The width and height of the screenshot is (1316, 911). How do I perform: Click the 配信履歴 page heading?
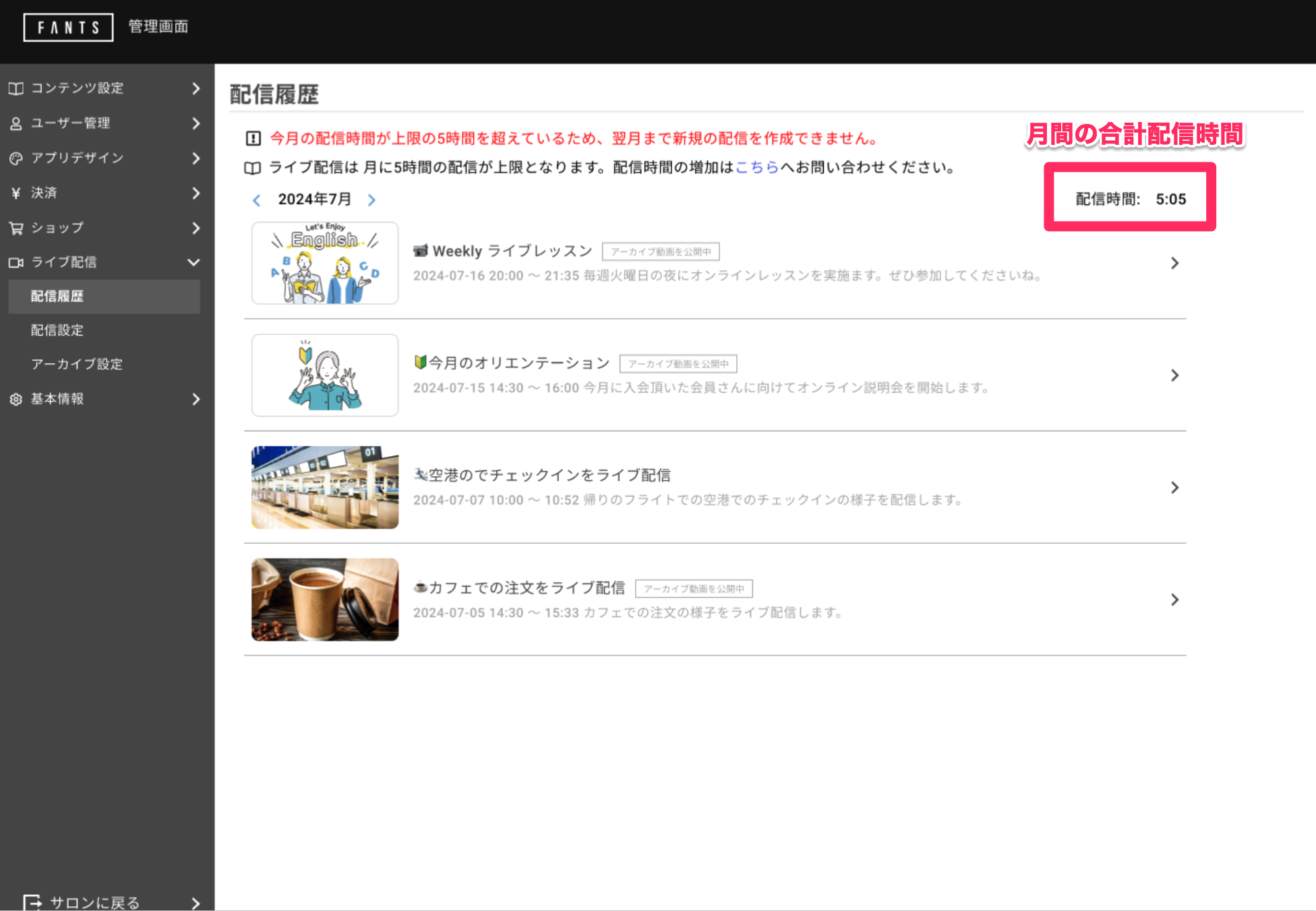click(274, 95)
